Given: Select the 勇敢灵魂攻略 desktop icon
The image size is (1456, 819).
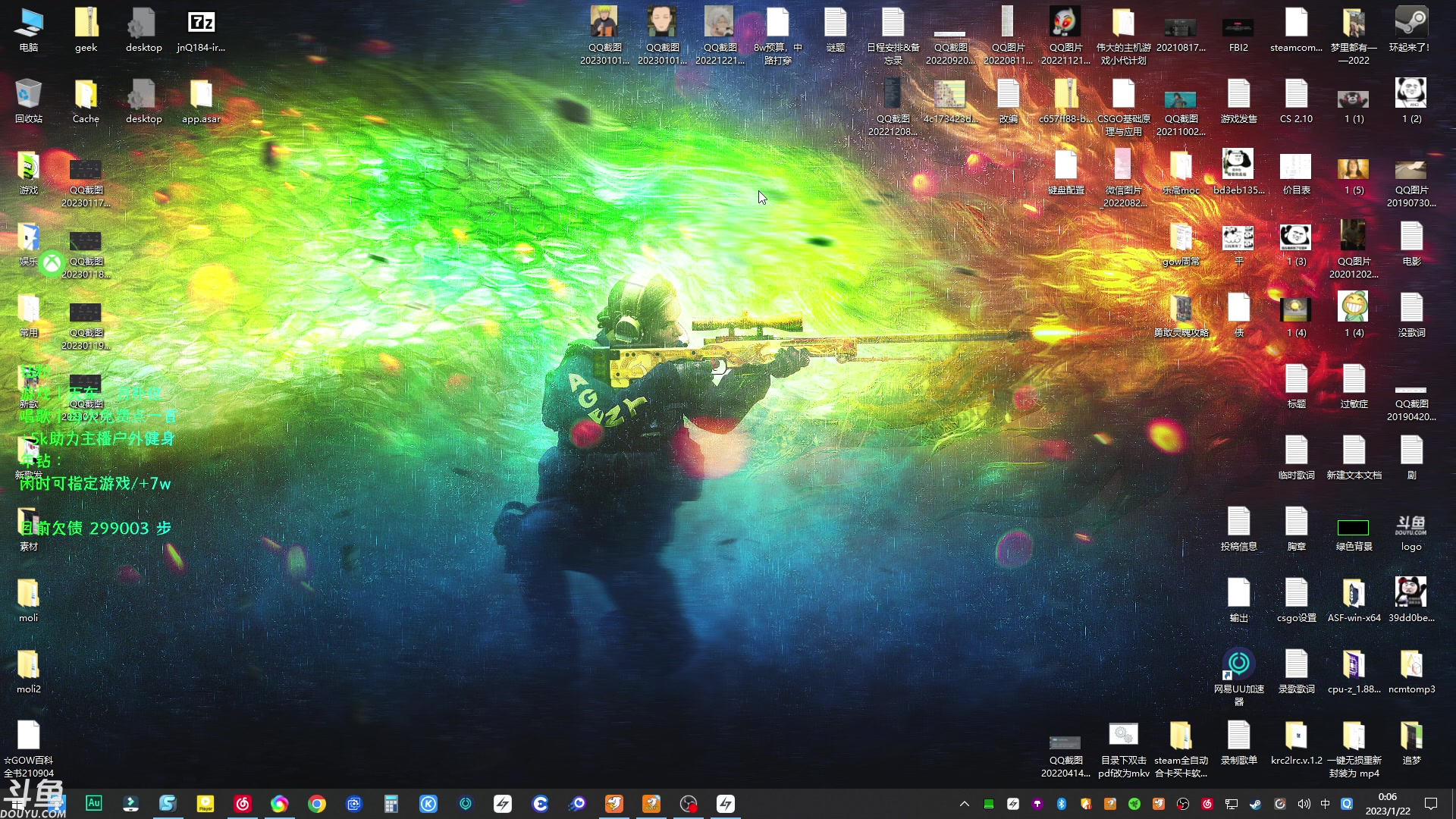Looking at the screenshot, I should click(1181, 314).
